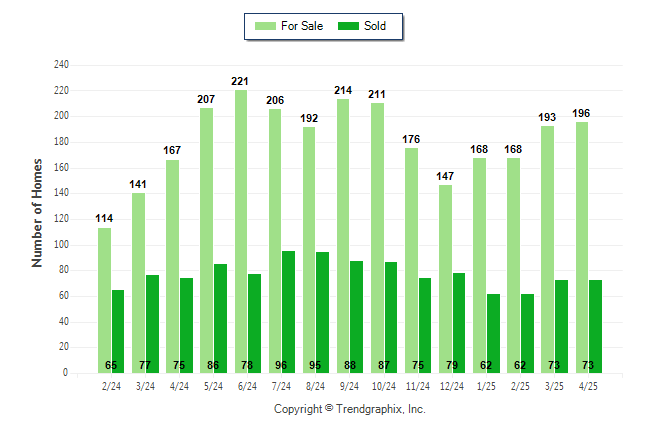646x434 pixels.
Task: Click the light green For Sale legend swatch
Action: 266,26
